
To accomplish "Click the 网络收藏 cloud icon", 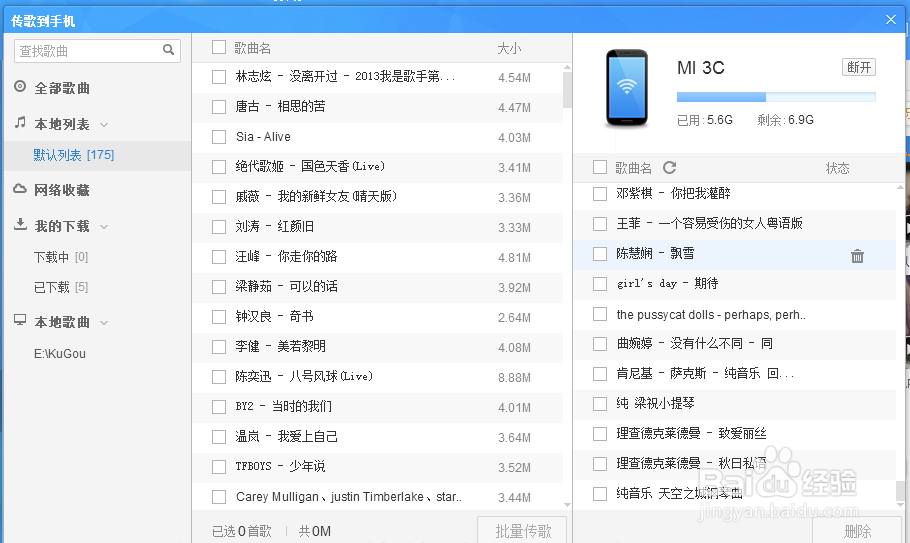I will tap(20, 189).
